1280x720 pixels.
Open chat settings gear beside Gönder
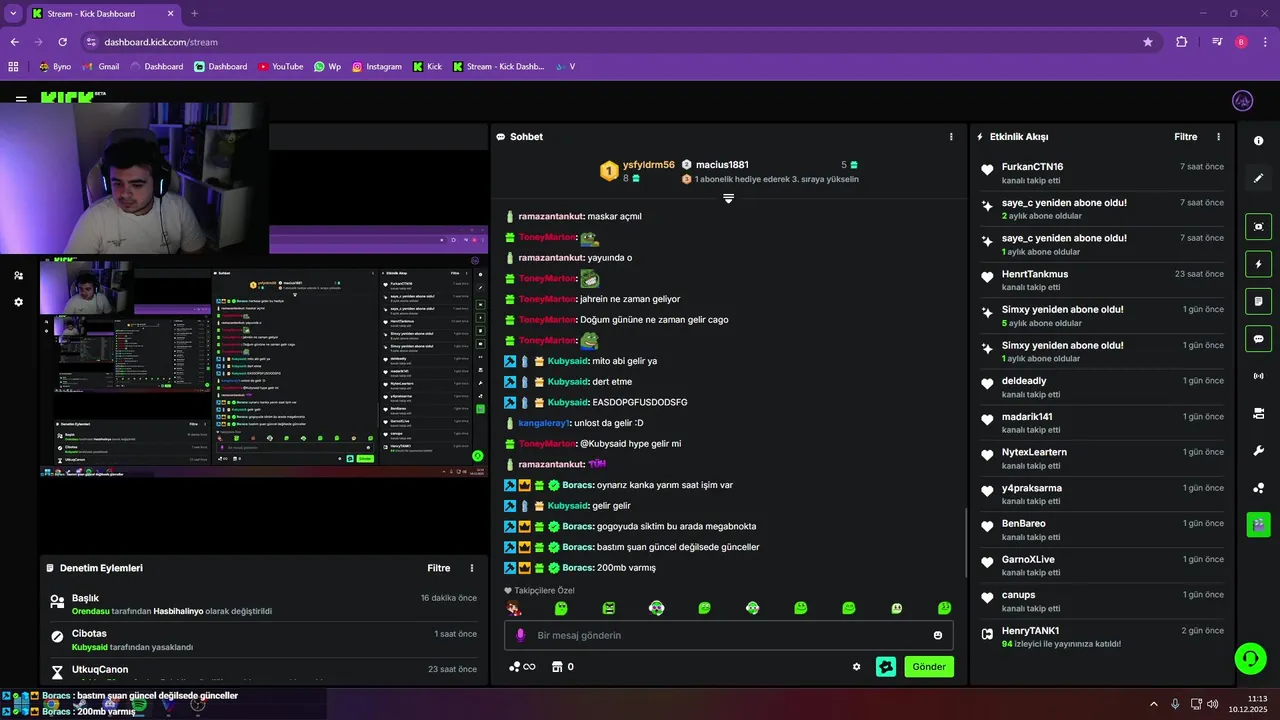click(x=856, y=667)
